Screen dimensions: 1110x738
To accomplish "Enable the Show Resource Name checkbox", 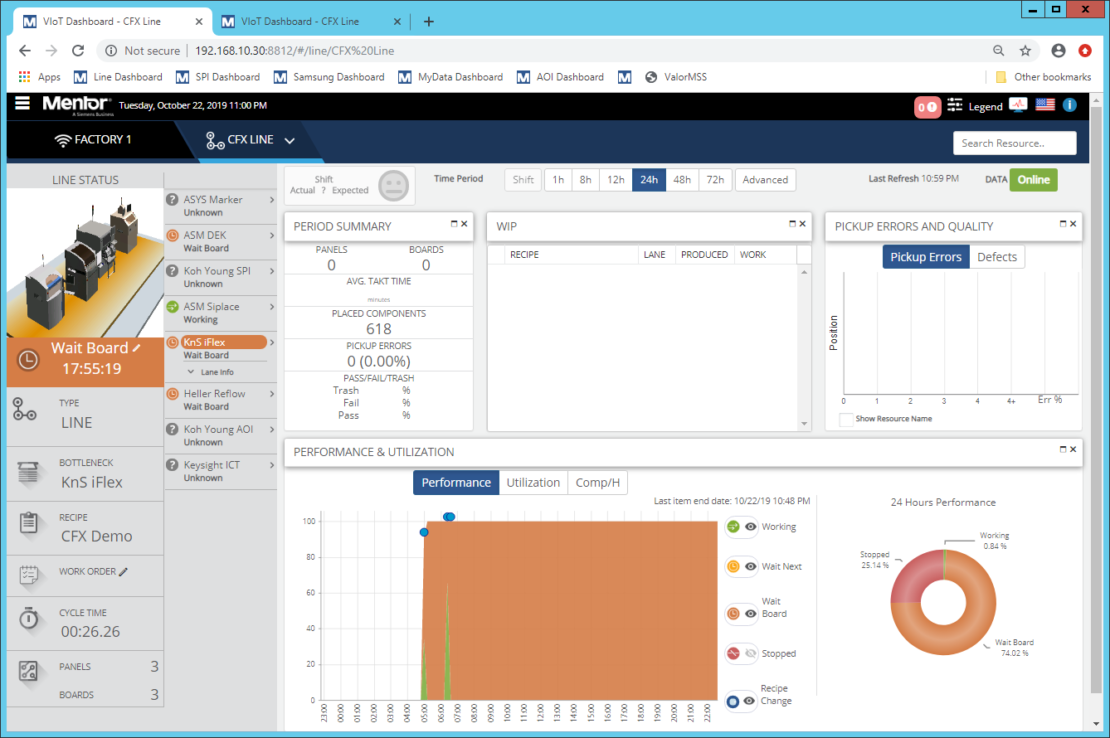I will (x=845, y=418).
